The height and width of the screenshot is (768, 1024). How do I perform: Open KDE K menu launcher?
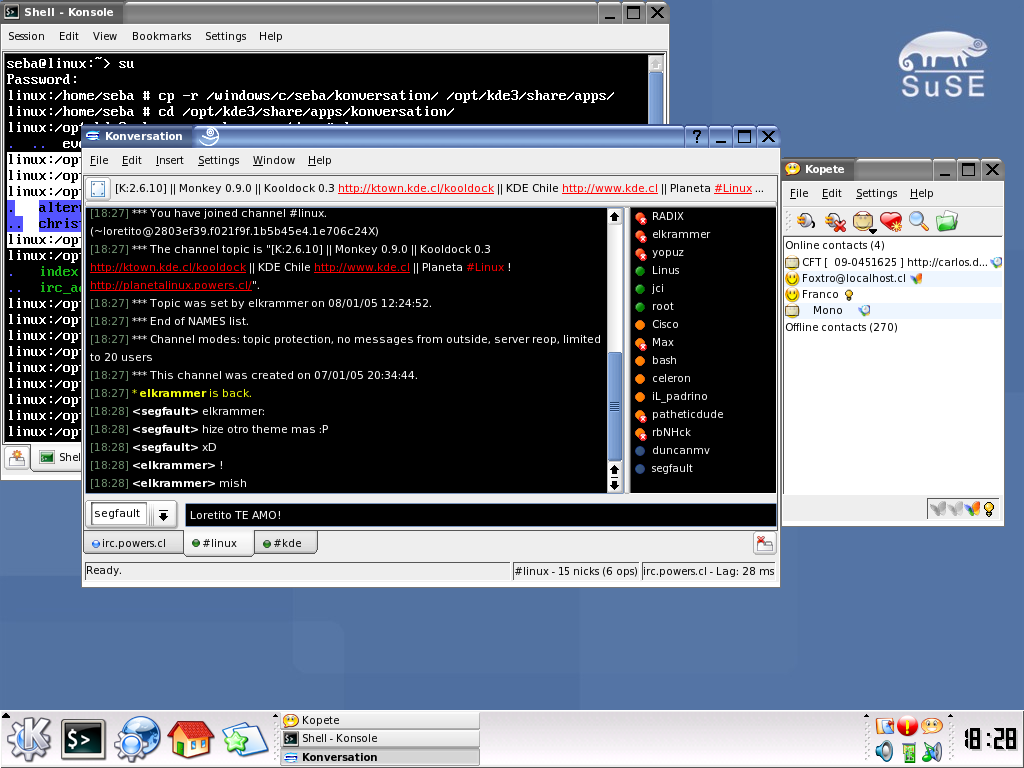29,739
